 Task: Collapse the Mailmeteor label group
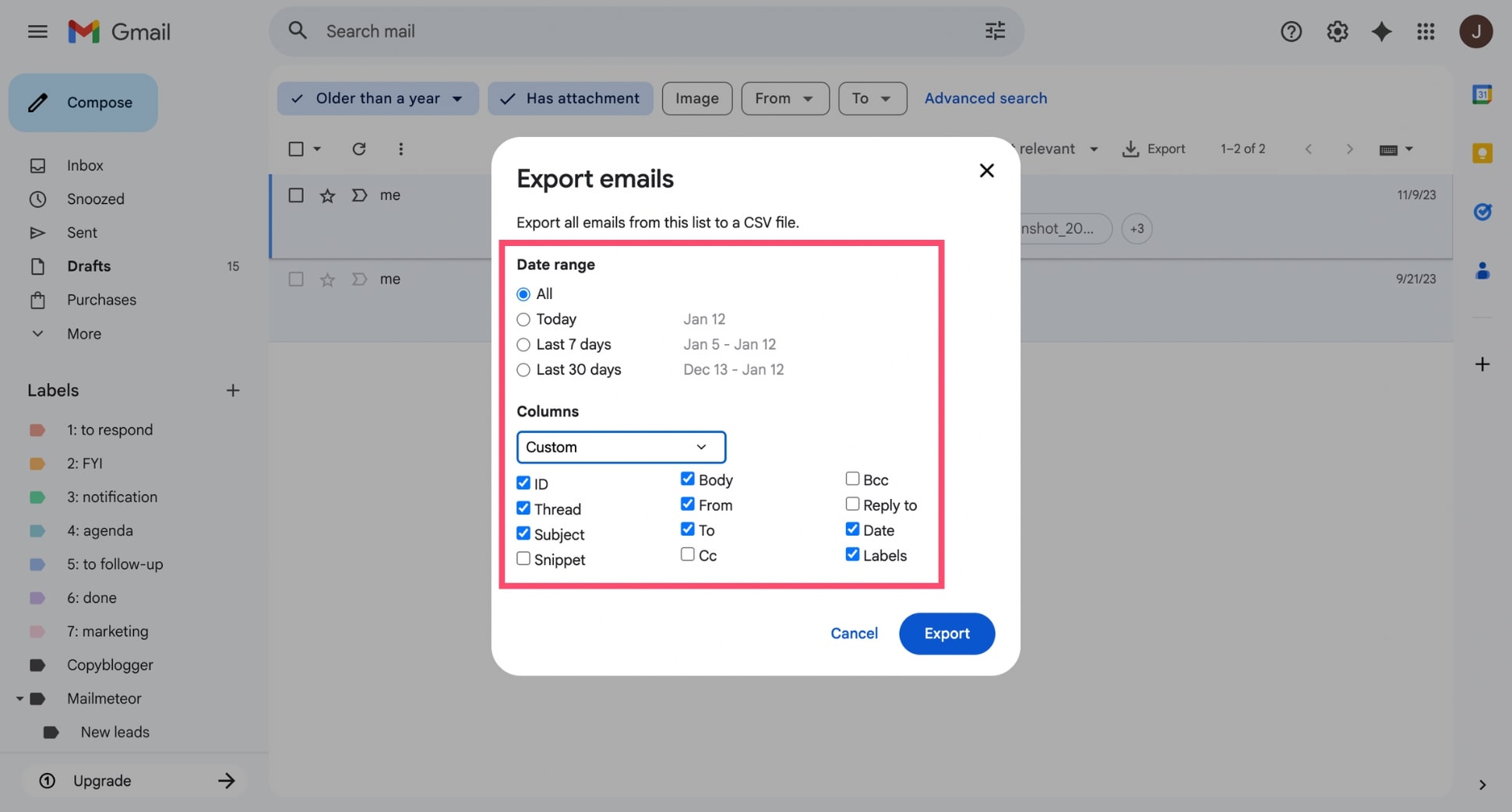click(19, 698)
